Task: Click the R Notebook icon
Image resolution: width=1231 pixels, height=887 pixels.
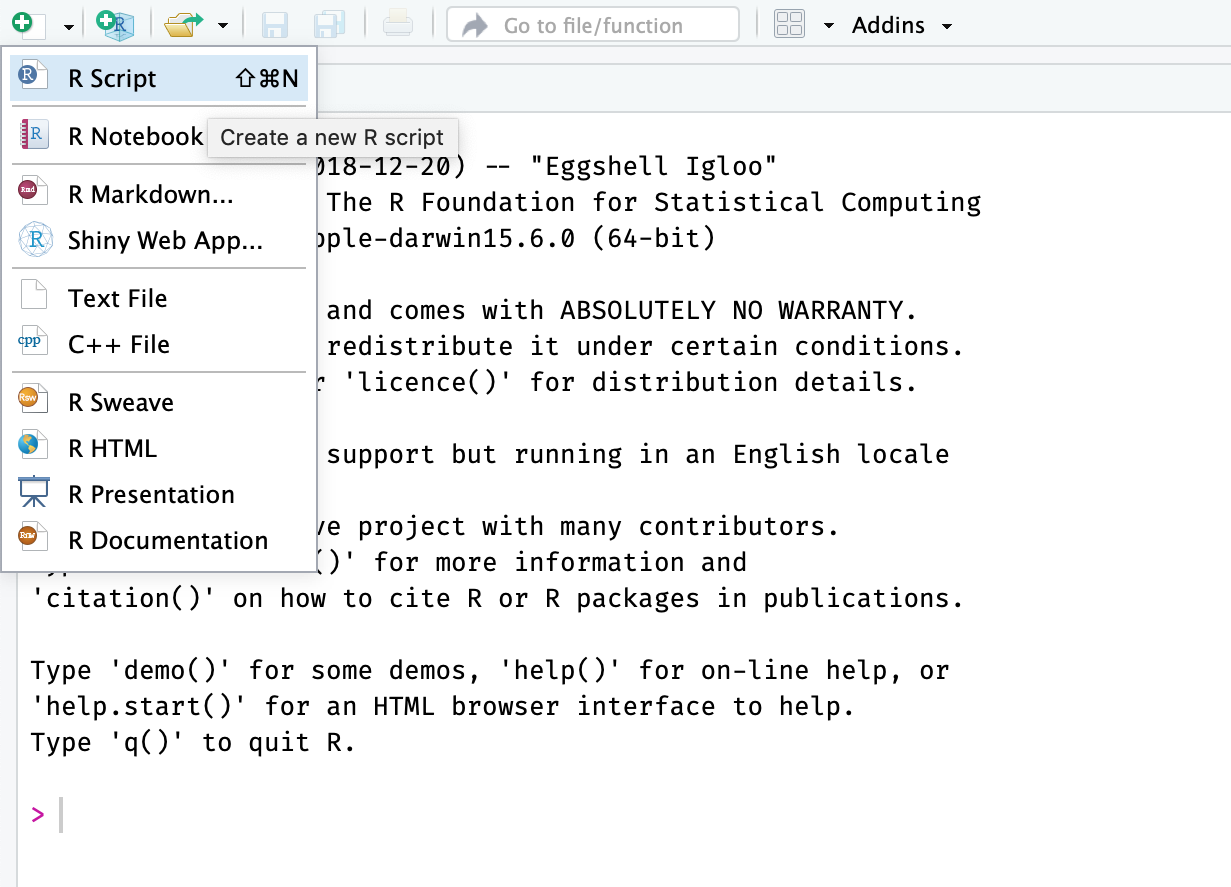Action: 34,135
